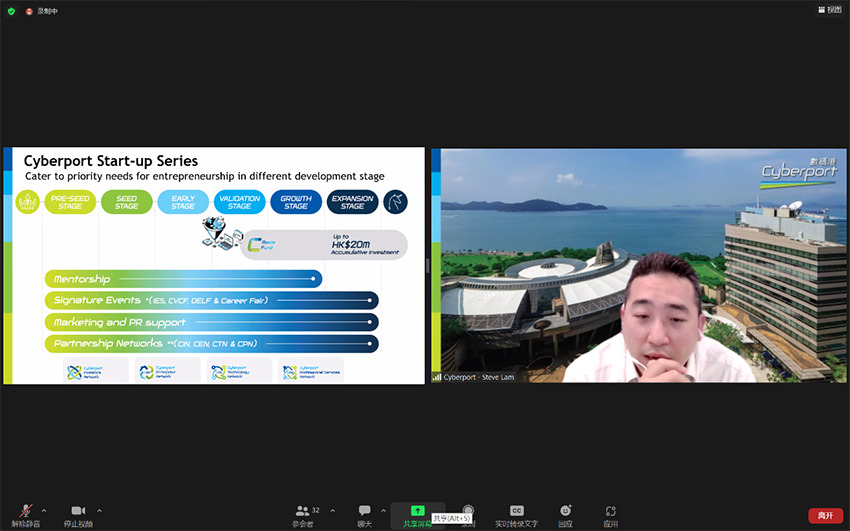Screen dimensions: 850x531
Task: Click the divider handle between slide and video
Action: pos(428,266)
